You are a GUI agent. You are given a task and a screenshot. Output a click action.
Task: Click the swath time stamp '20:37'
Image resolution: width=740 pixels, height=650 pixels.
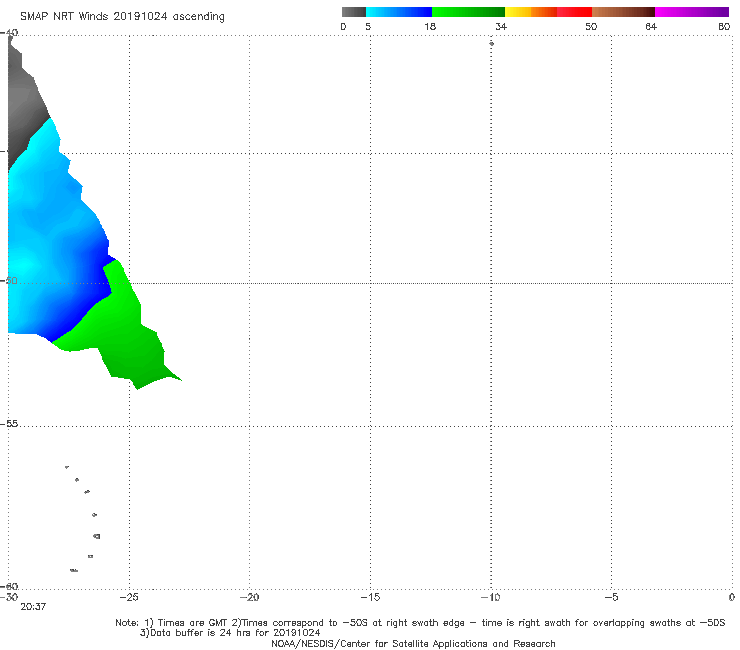pos(33,607)
